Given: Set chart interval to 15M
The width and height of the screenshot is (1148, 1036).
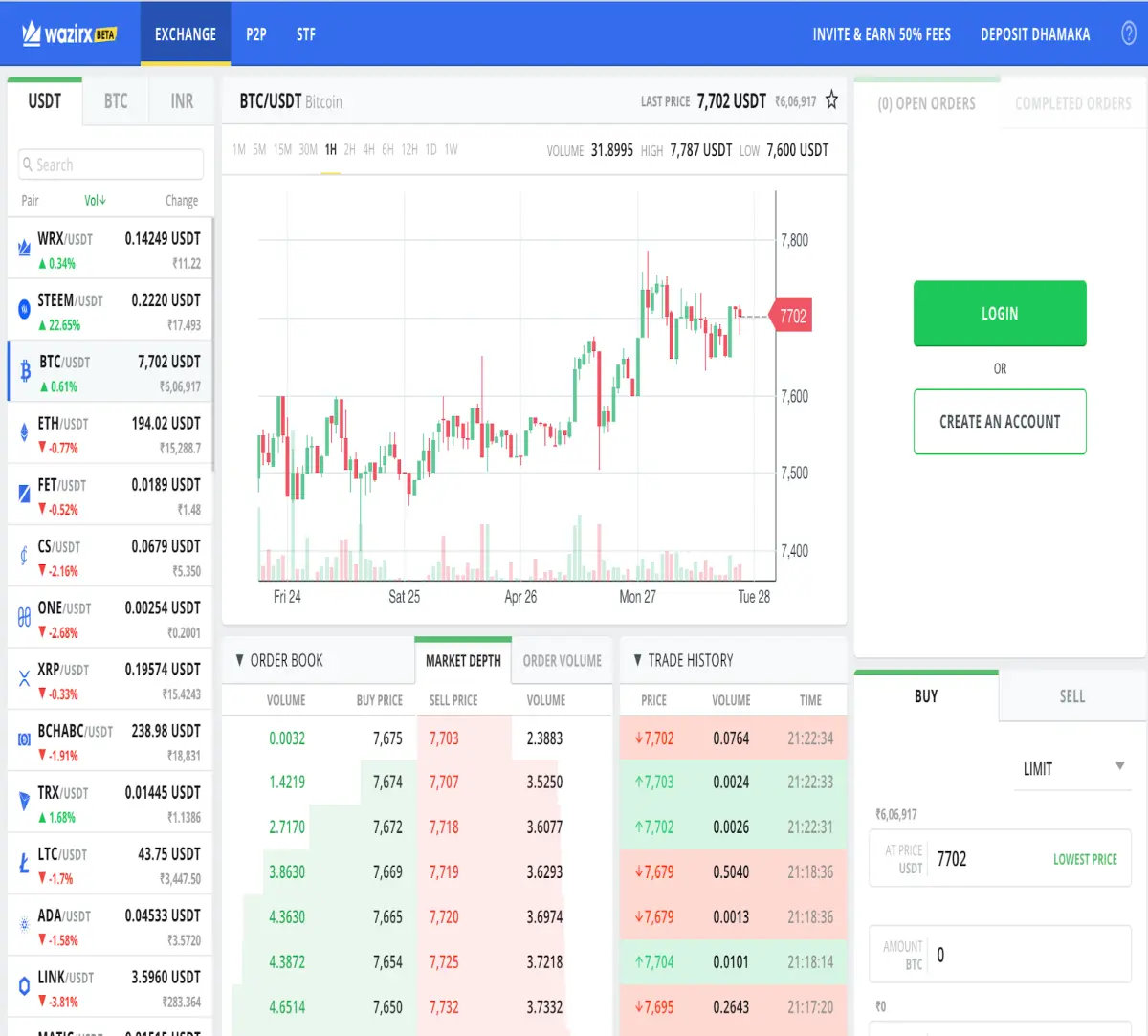Looking at the screenshot, I should click(x=282, y=149).
